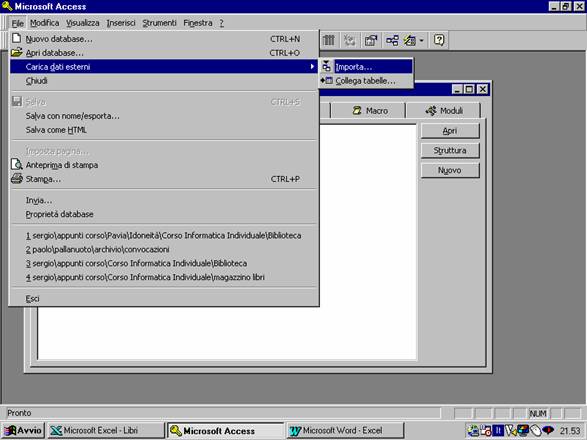Click the New Object toolbar icon
Image resolution: width=587 pixels, height=440 pixels.
[x=409, y=40]
